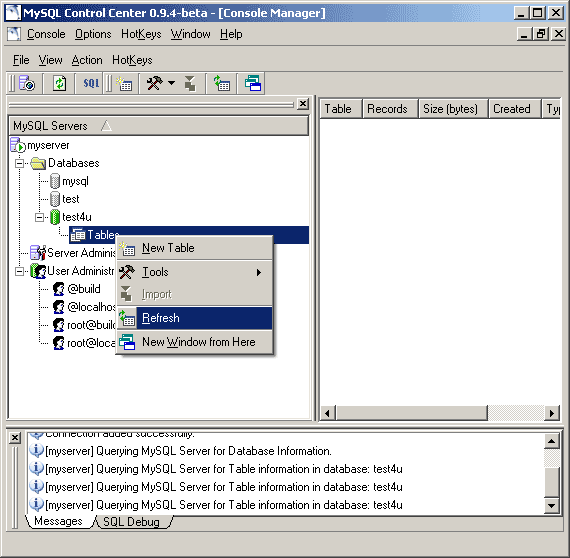The width and height of the screenshot is (570, 558).
Task: Sort by the Records column header
Action: point(390,109)
